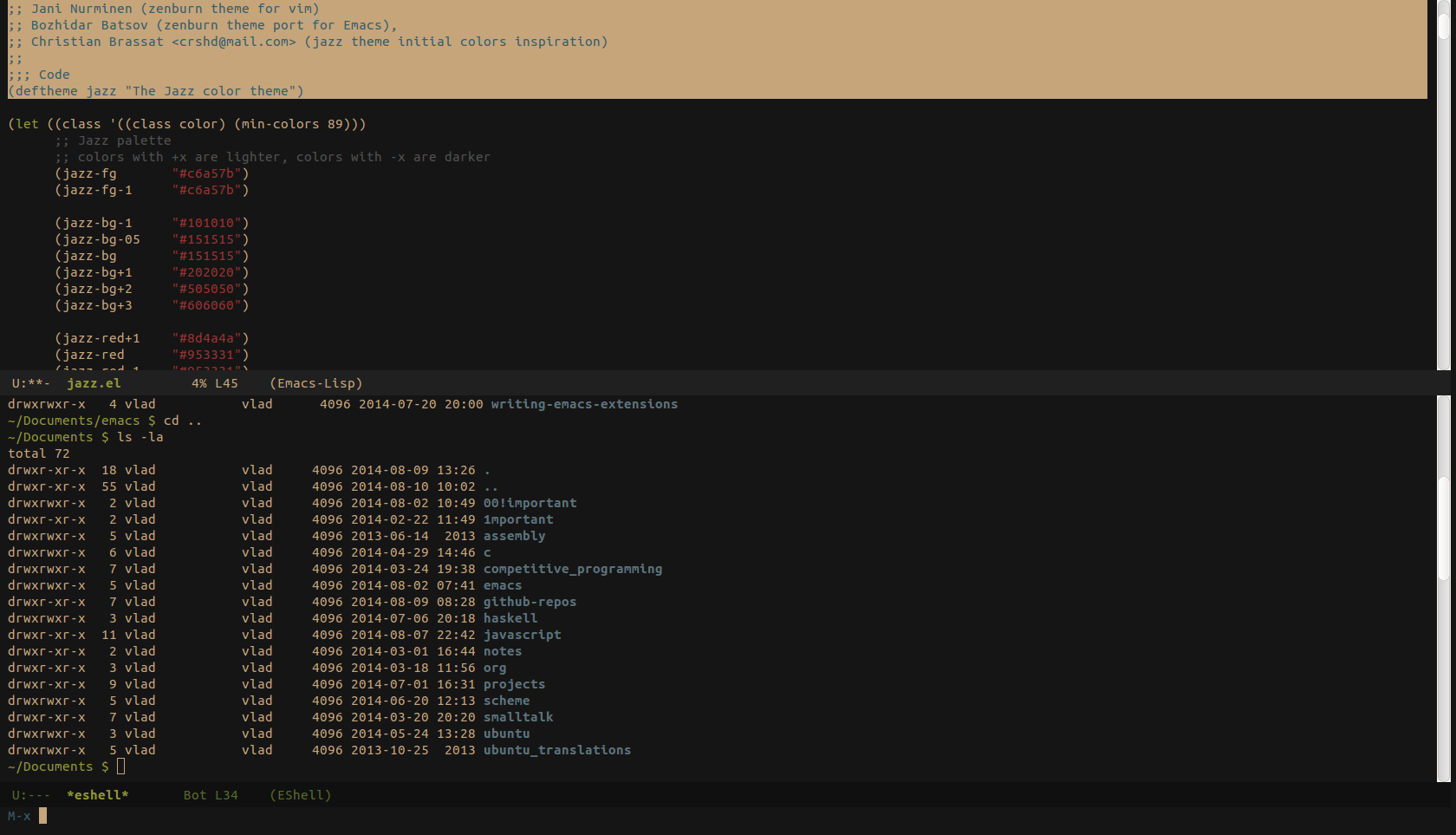
Task: Click the 00!important directory entry
Action: click(x=530, y=503)
